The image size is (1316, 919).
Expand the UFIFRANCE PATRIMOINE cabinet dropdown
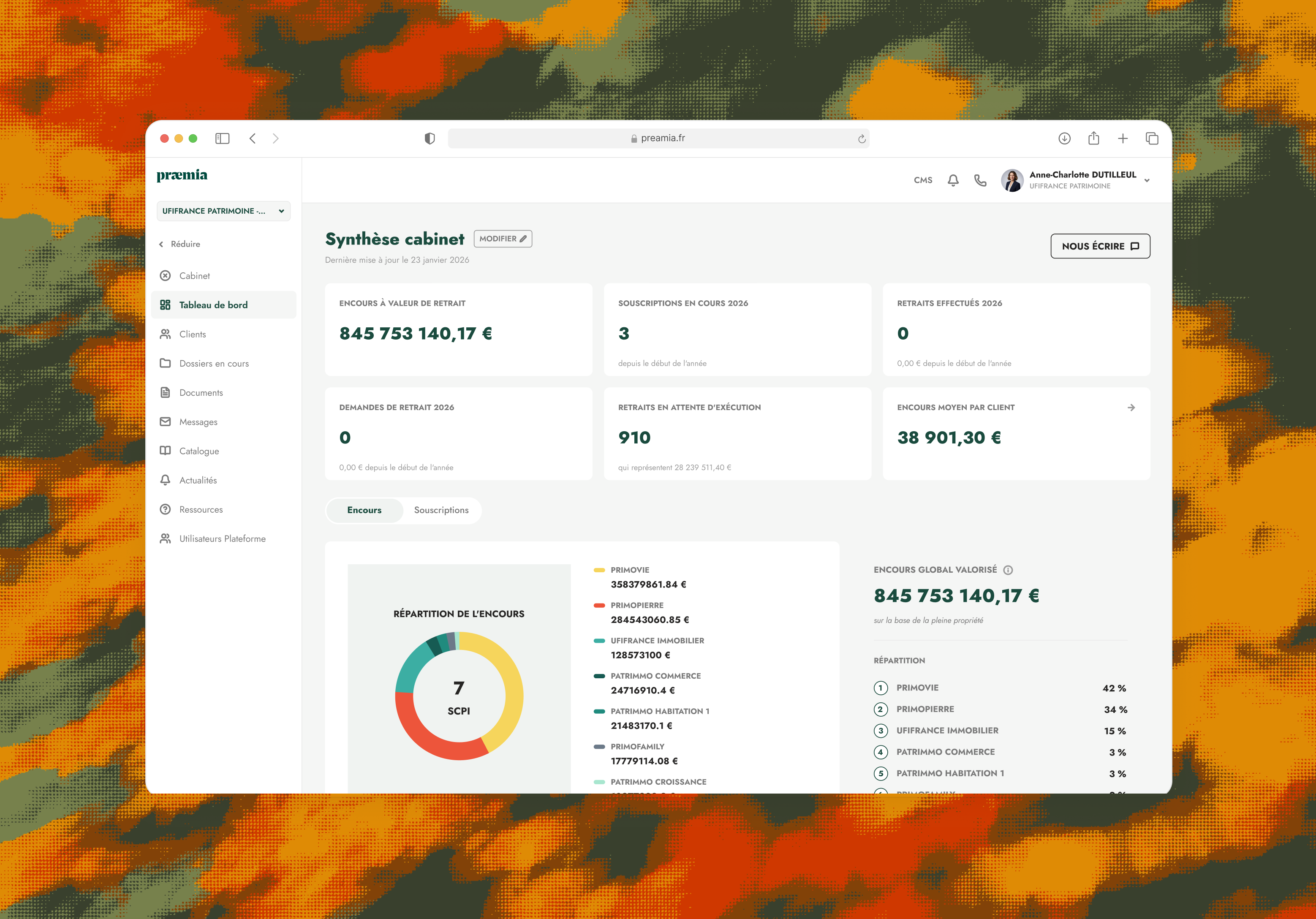coord(223,211)
